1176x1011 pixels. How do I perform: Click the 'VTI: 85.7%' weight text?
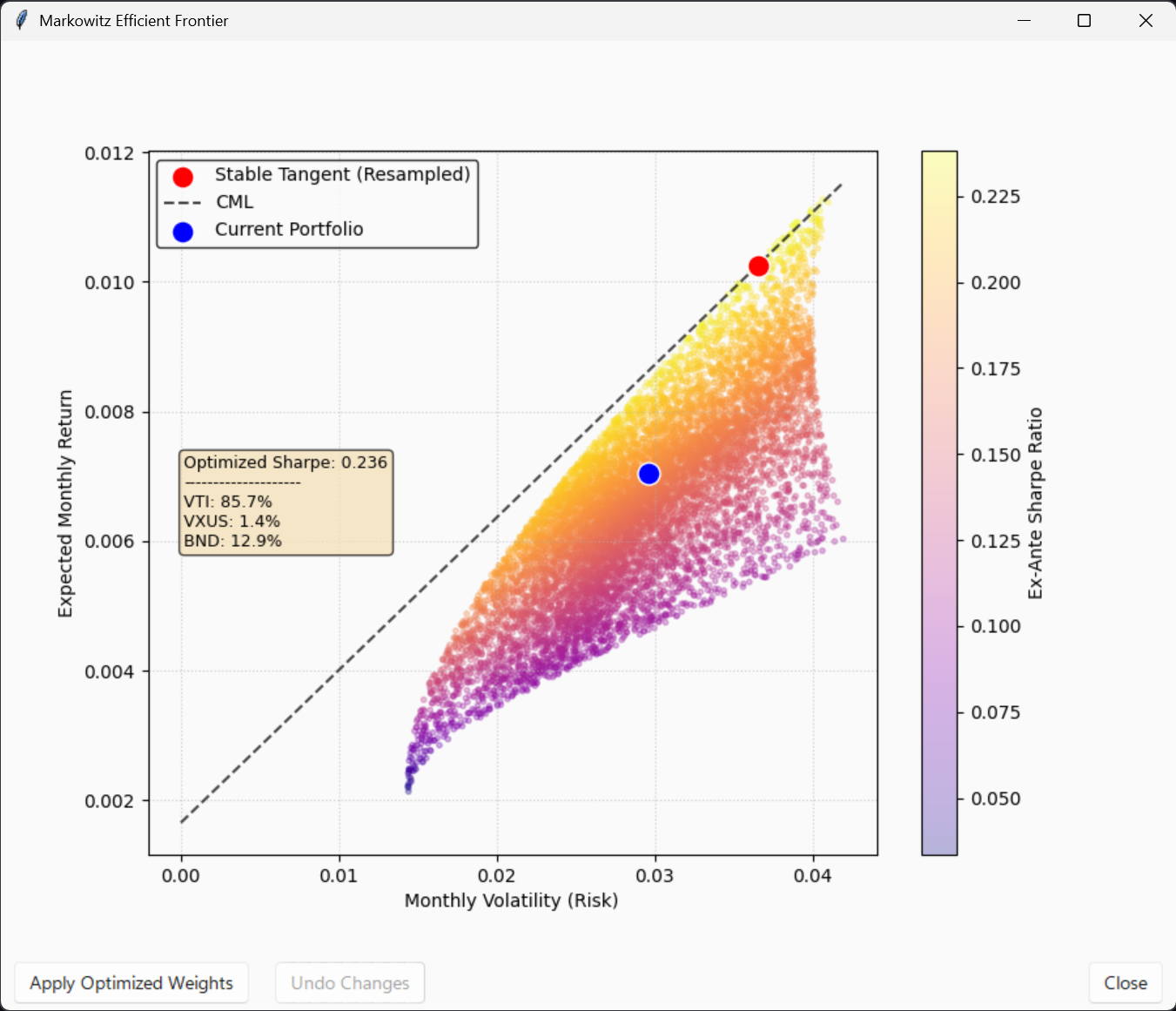[x=228, y=502]
